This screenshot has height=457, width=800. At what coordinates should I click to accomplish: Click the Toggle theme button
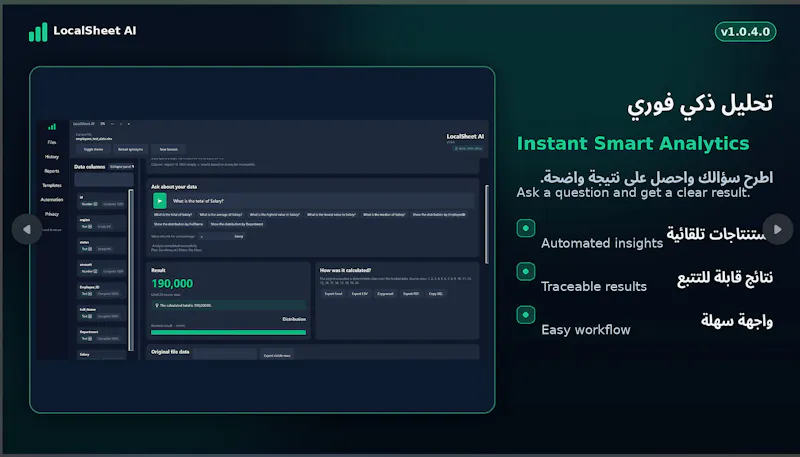coord(93,149)
